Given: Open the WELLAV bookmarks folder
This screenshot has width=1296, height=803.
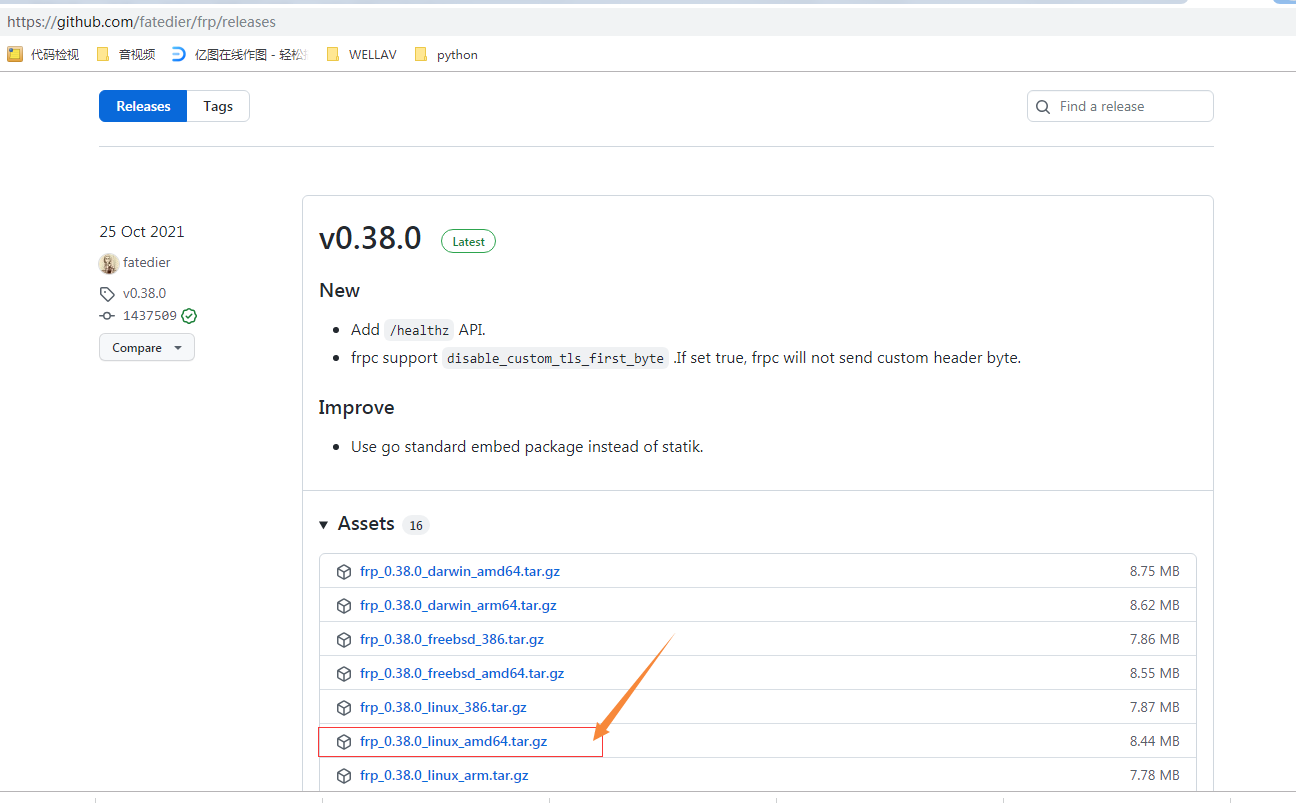Looking at the screenshot, I should 361,55.
